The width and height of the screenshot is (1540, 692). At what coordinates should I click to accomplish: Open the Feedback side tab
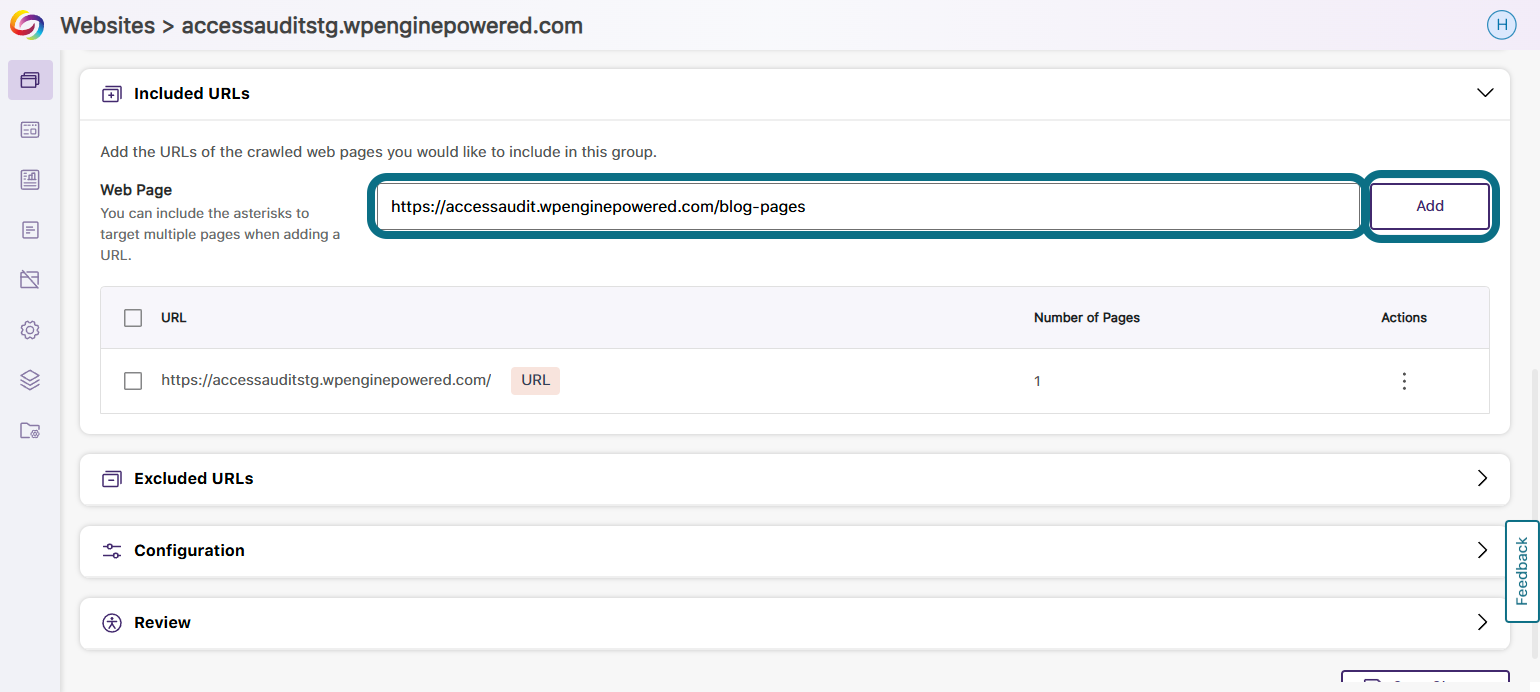tap(1522, 572)
